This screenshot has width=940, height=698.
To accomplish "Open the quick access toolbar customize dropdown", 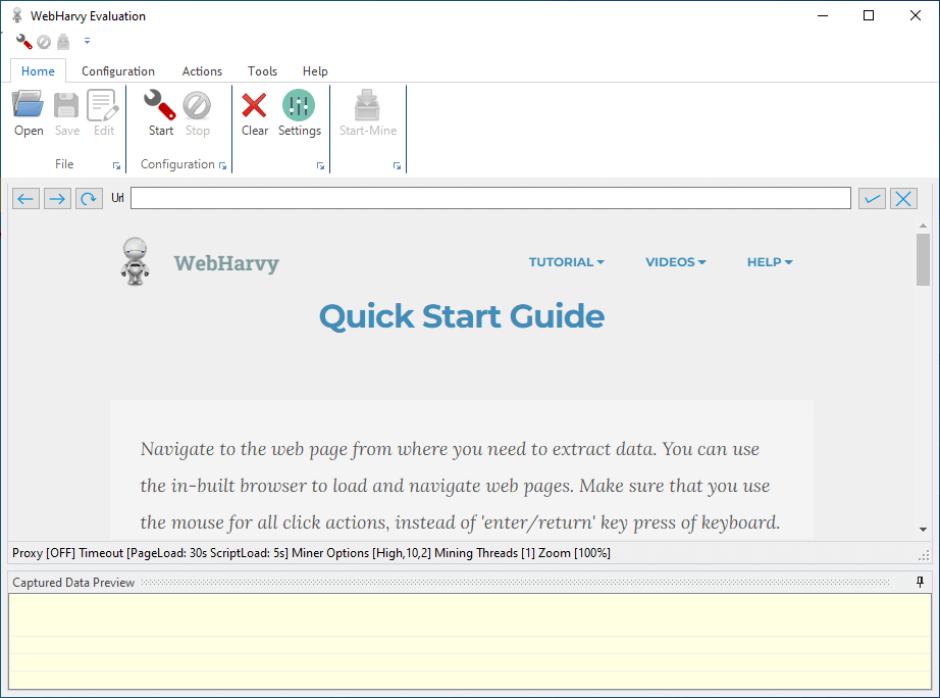I will (88, 41).
